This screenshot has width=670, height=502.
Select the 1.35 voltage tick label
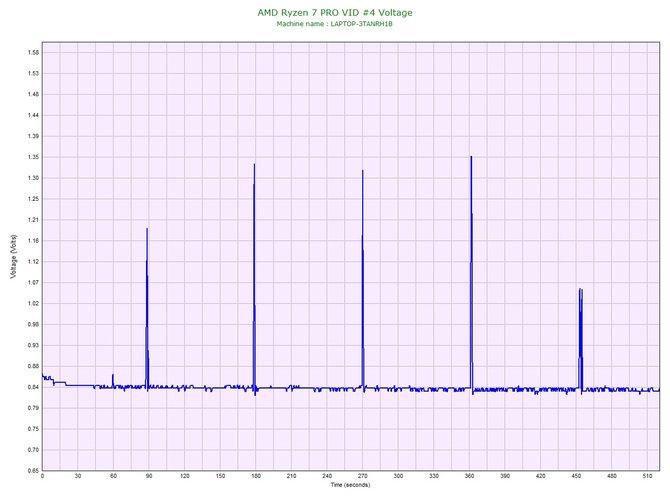[33, 157]
